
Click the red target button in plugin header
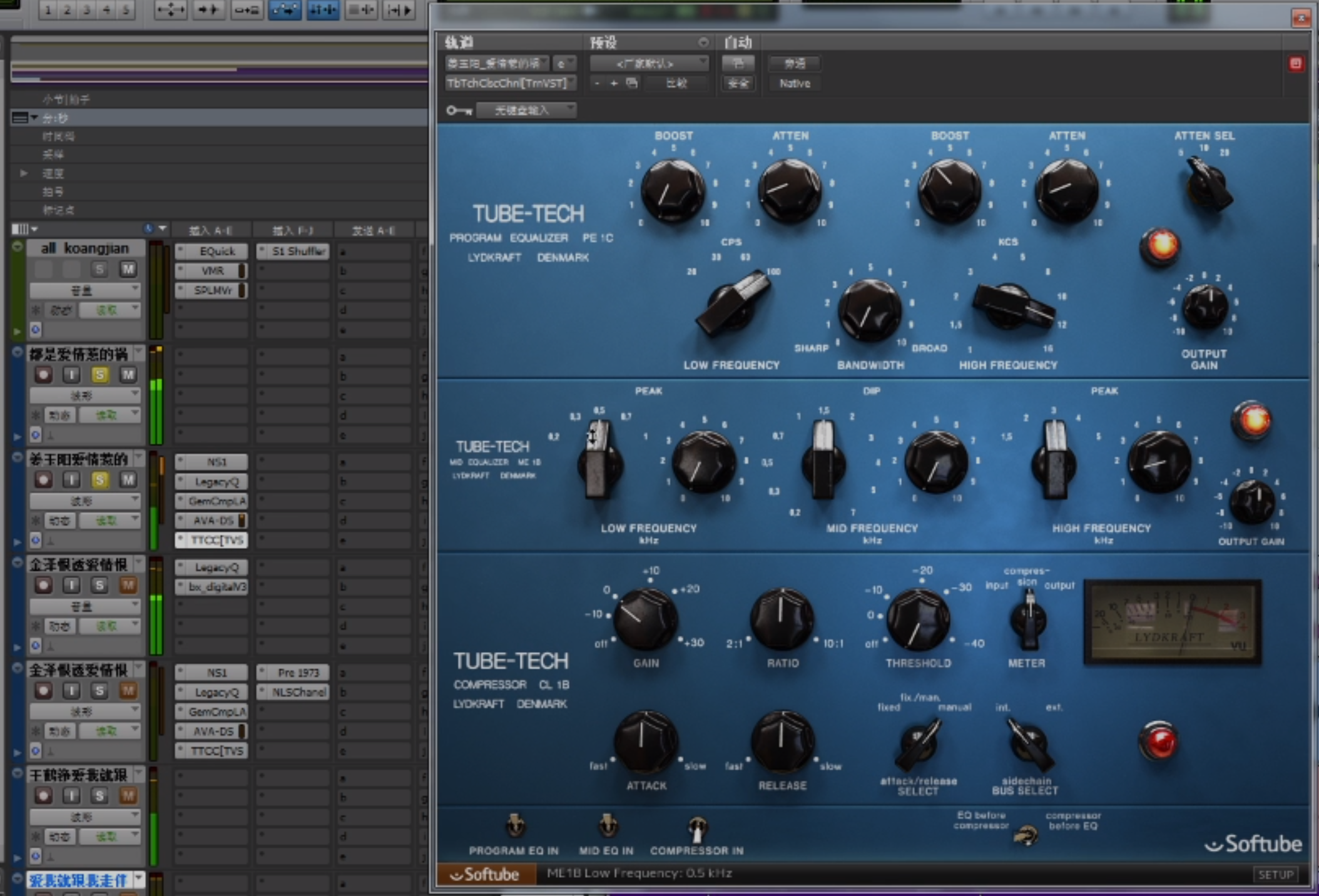(x=1296, y=64)
